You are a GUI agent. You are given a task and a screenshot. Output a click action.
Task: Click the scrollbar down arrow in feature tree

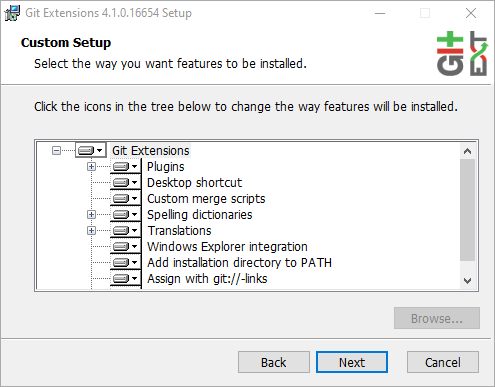467,281
